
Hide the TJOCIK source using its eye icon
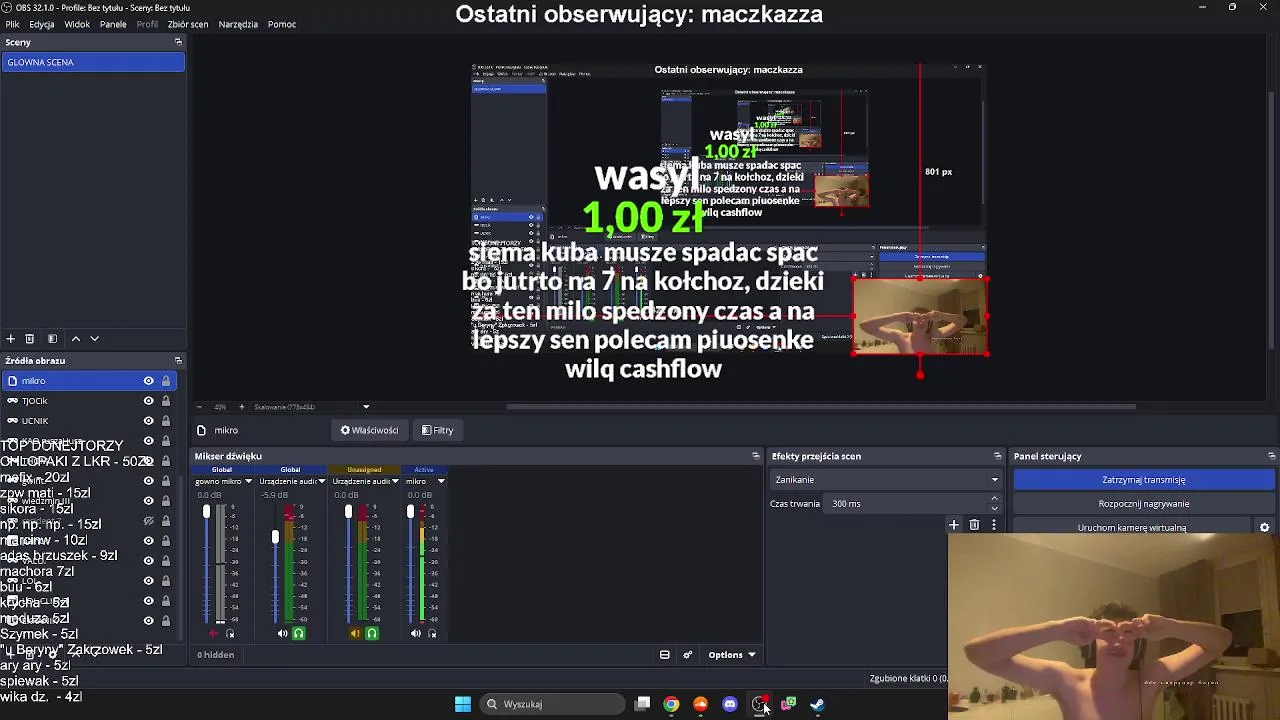tap(148, 401)
